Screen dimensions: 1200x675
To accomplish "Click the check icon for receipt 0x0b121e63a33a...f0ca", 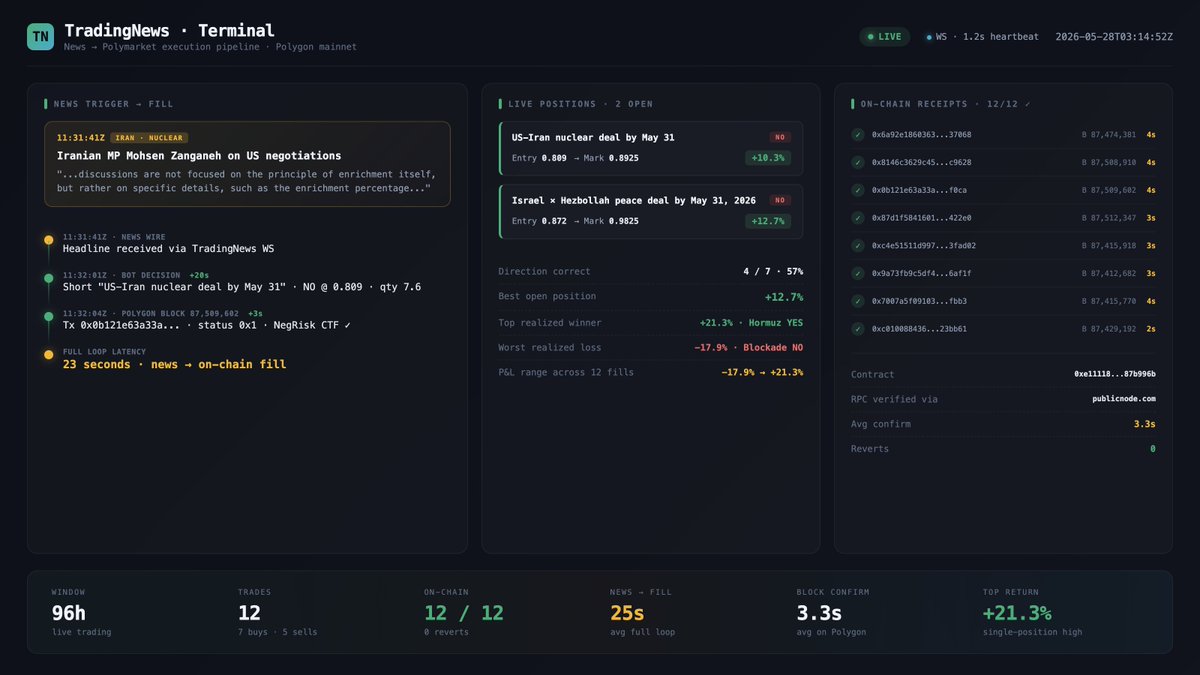I will point(858,190).
